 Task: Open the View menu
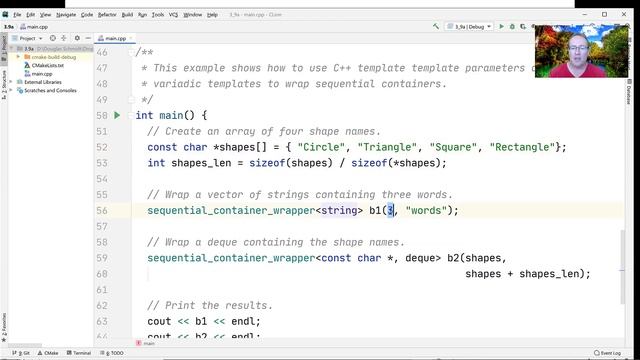click(x=45, y=15)
